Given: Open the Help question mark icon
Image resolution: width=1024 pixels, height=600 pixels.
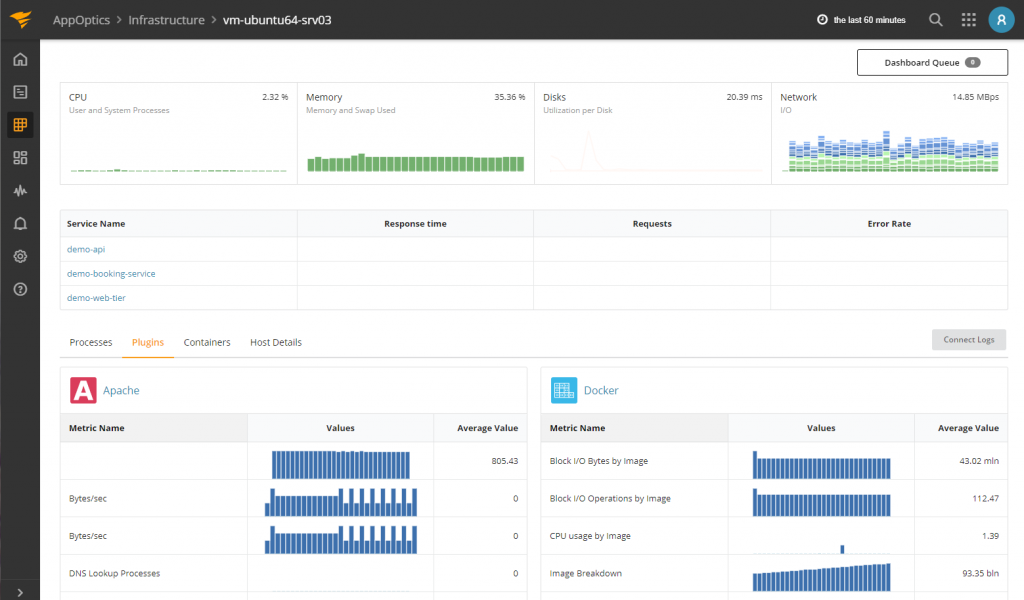Looking at the screenshot, I should click(x=20, y=290).
